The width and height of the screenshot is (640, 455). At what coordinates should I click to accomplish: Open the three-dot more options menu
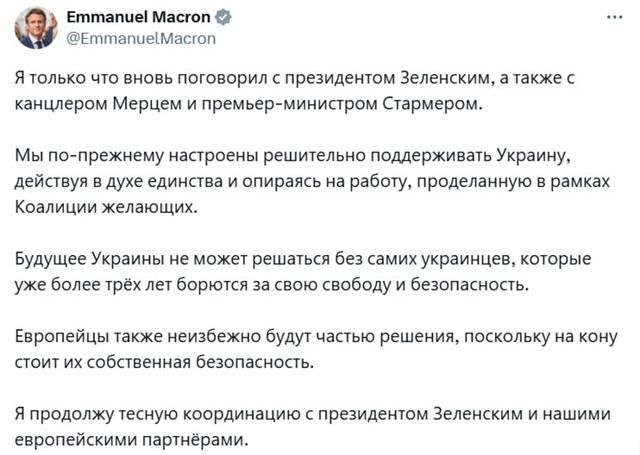[615, 17]
